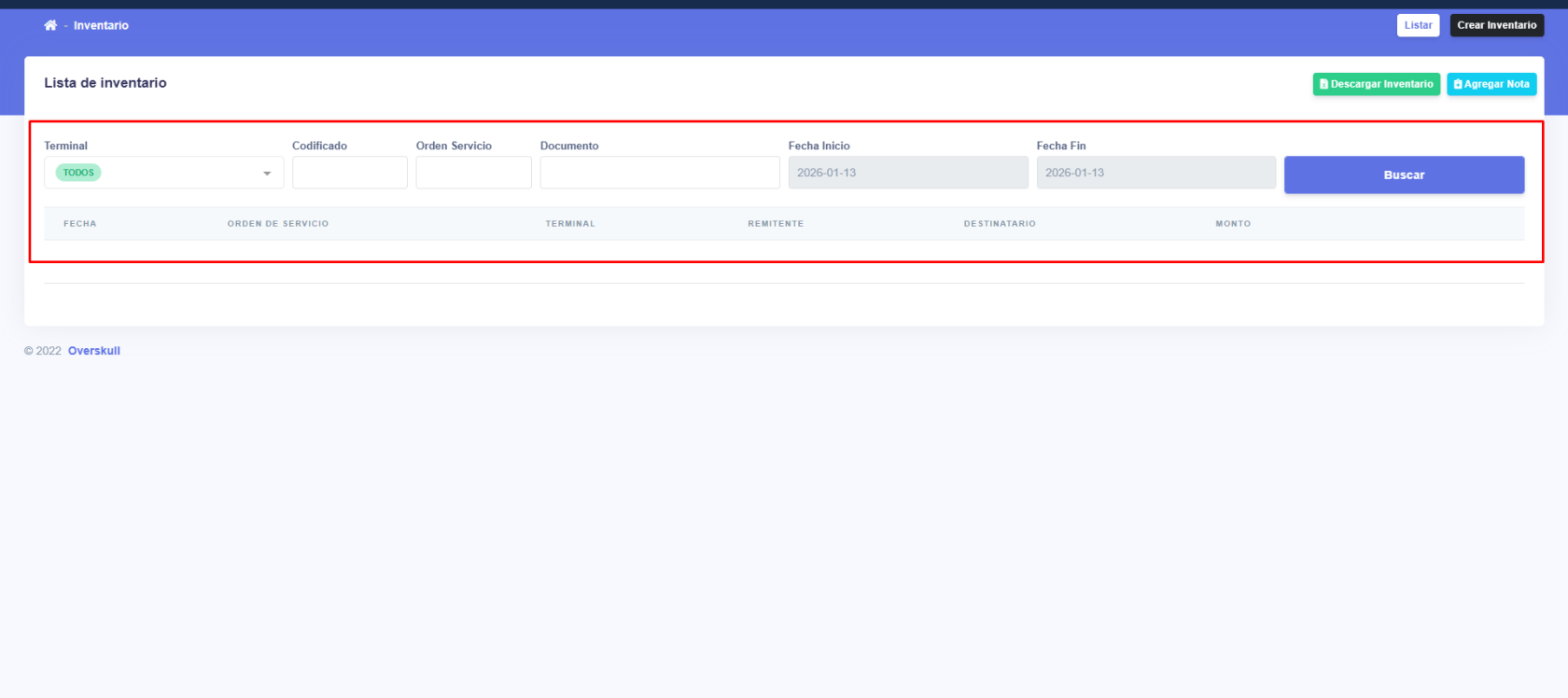Open the Terminal dropdown arrow
Screen dimensions: 1568x698
pos(267,174)
